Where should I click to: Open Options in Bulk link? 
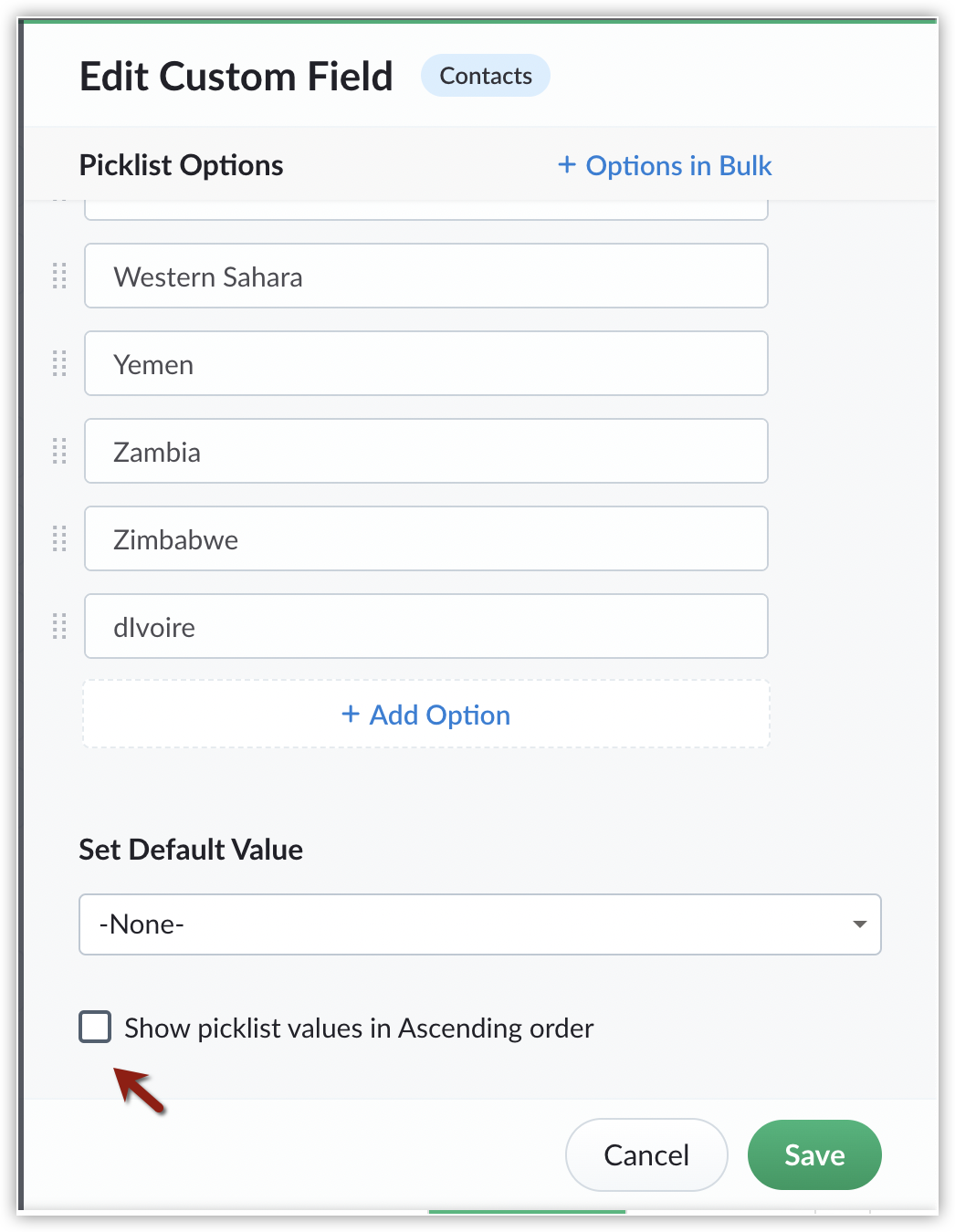coord(678,166)
